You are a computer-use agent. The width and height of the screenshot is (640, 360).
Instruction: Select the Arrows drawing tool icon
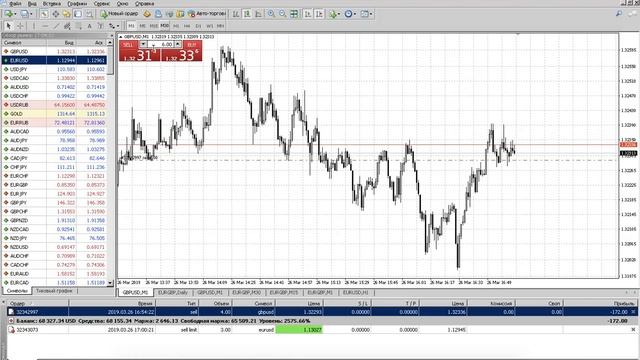click(x=111, y=26)
